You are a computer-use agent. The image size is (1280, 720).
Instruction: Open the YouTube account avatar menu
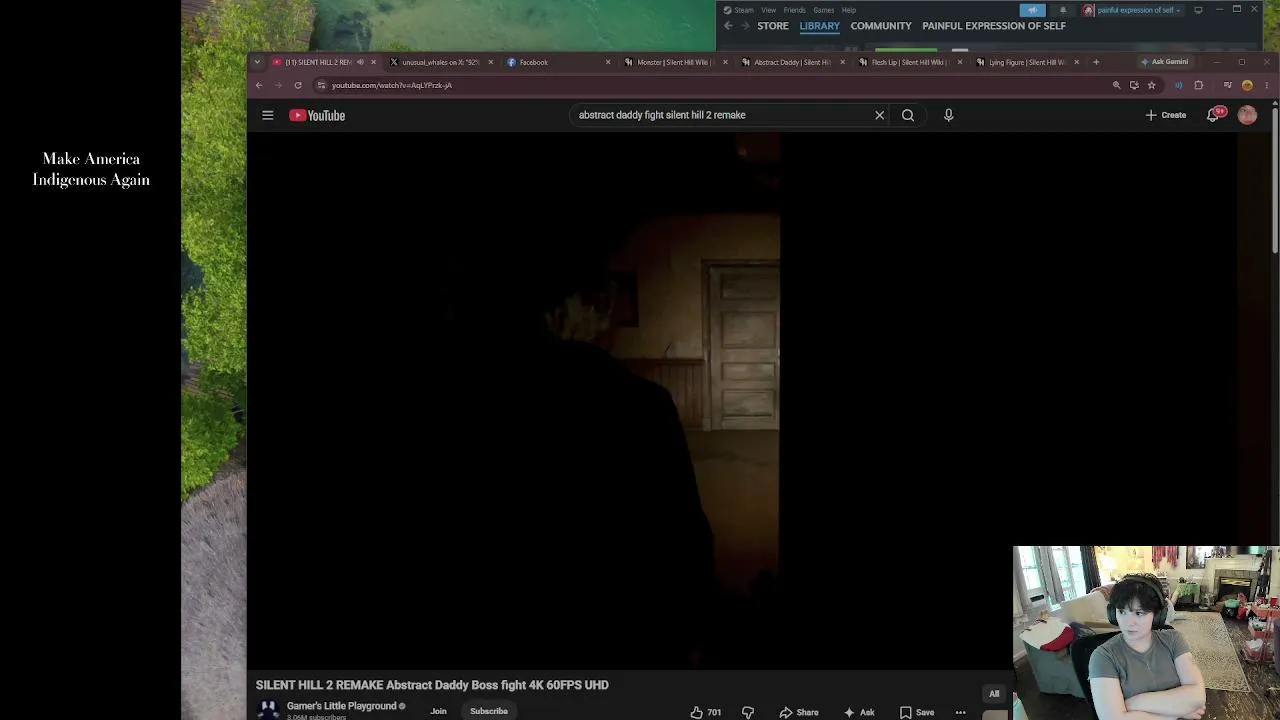(x=1247, y=115)
